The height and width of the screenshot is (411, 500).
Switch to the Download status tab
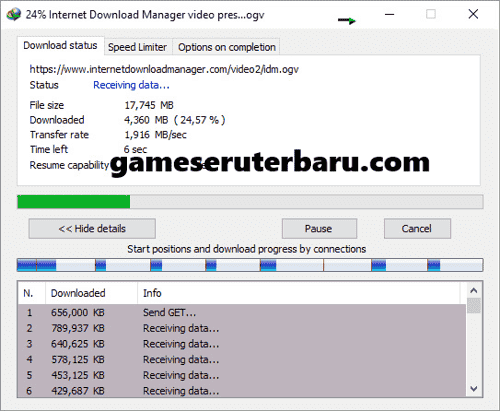click(60, 45)
